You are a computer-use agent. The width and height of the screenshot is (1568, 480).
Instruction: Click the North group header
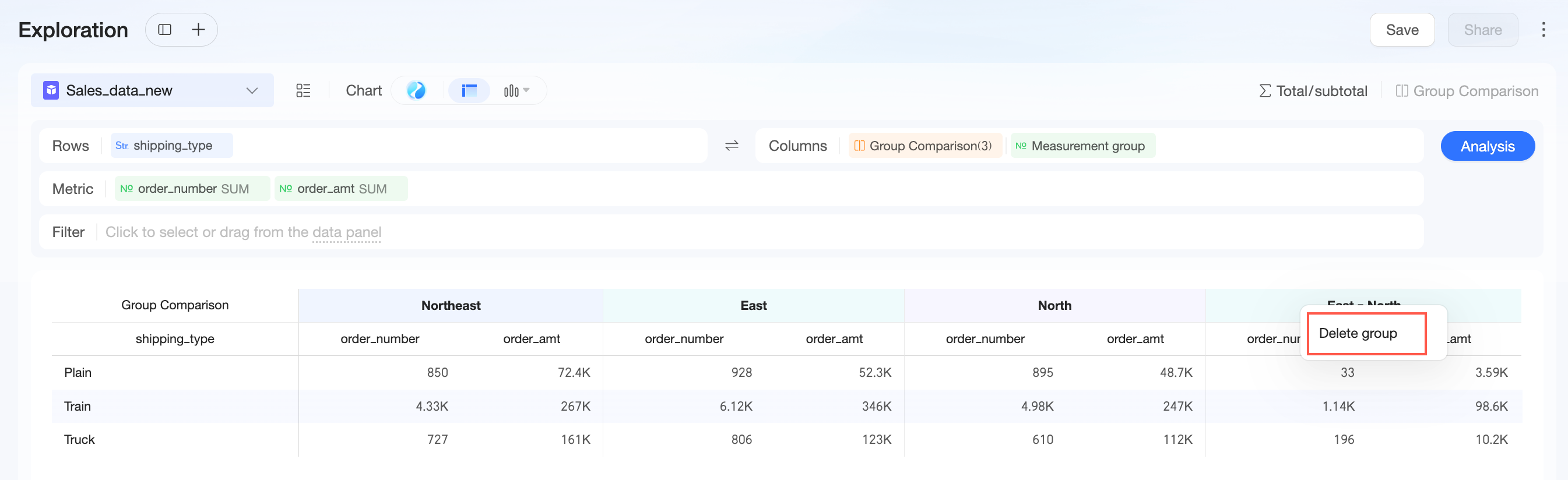[1054, 305]
